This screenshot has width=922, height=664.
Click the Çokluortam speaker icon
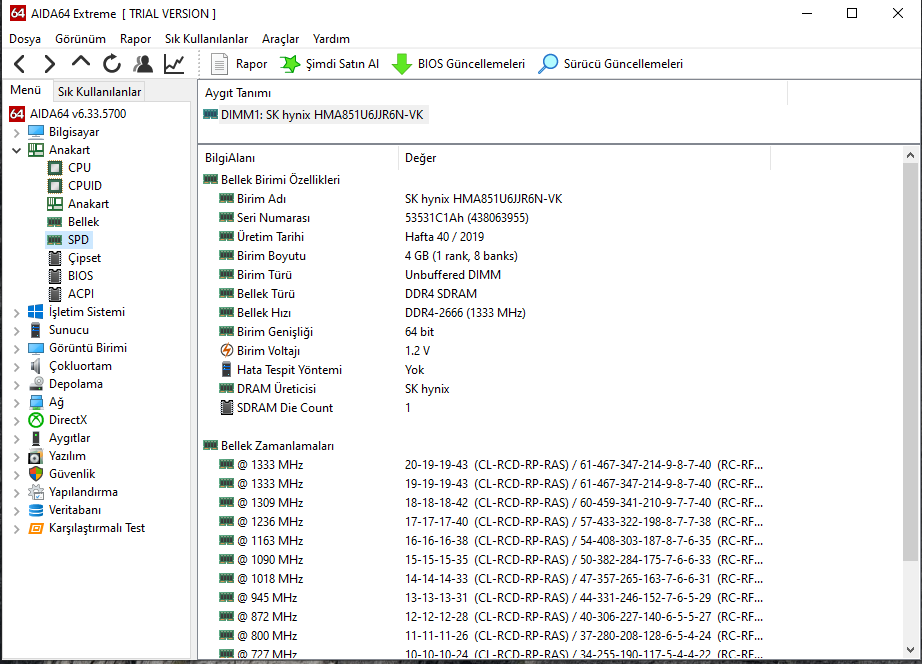pos(36,366)
